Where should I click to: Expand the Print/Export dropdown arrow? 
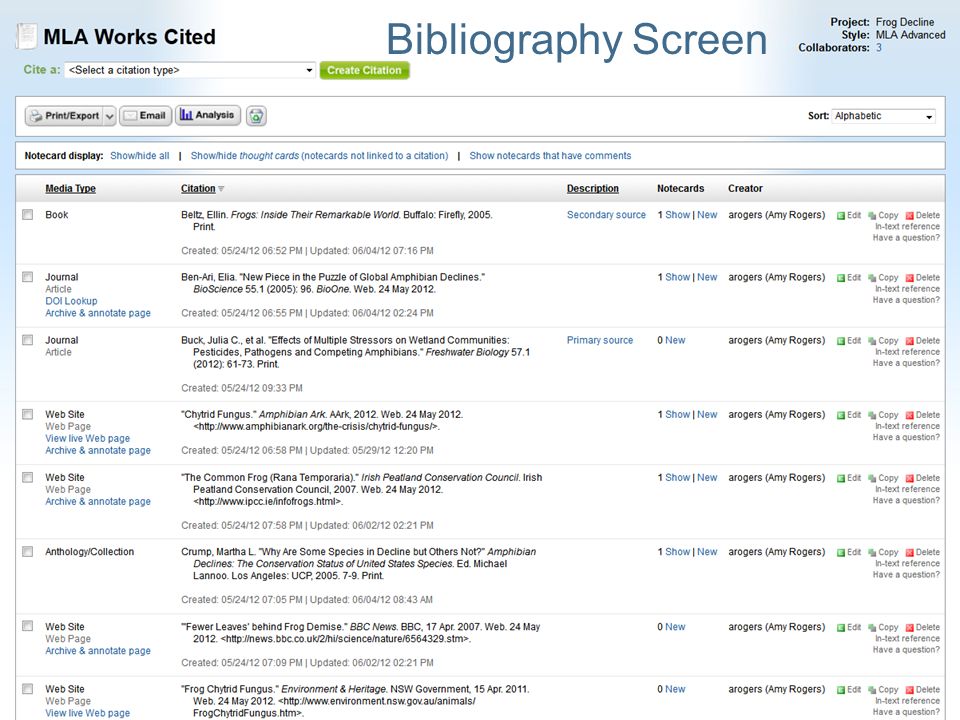tap(110, 116)
